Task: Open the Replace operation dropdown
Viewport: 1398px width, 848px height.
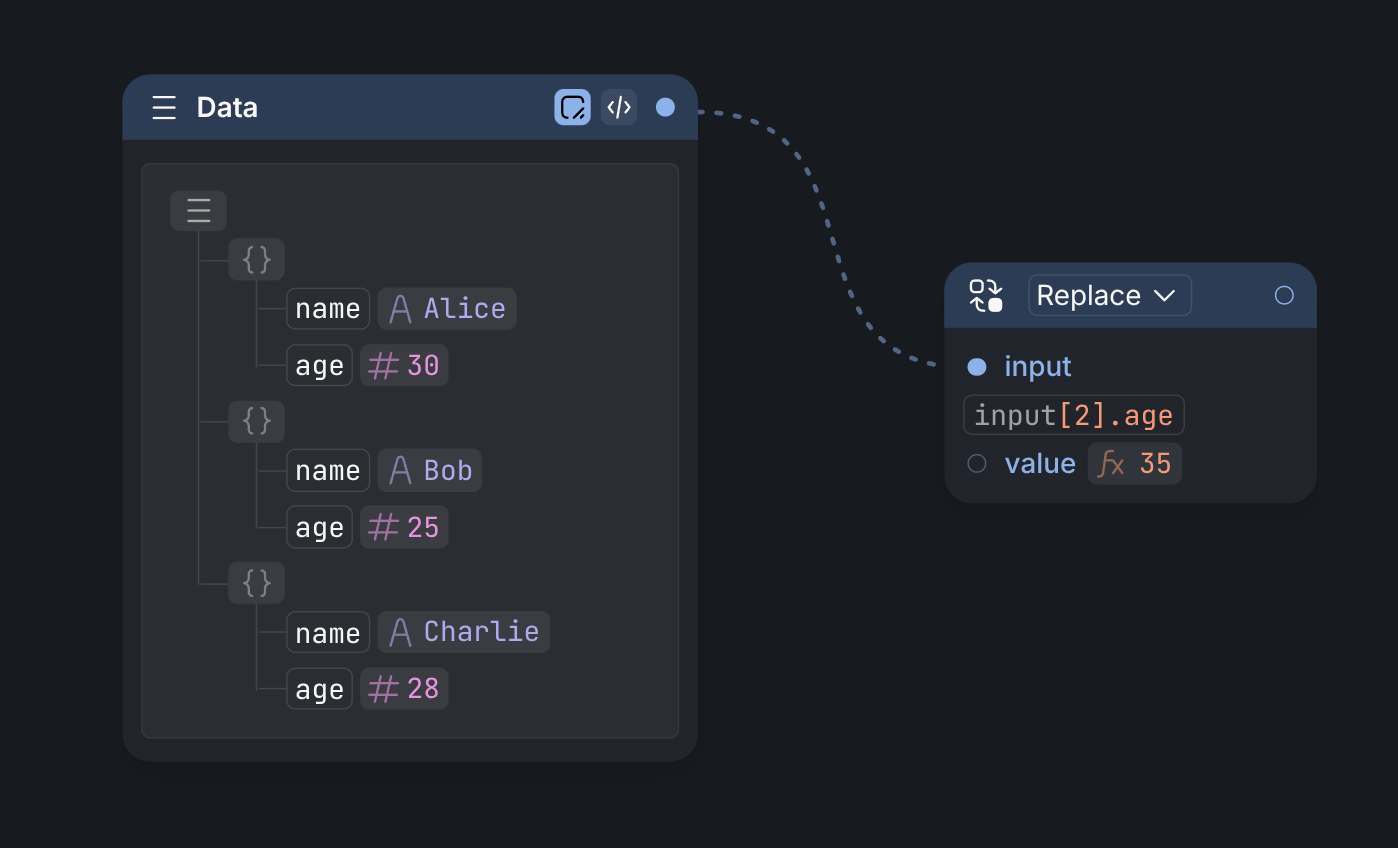Action: (x=1109, y=296)
